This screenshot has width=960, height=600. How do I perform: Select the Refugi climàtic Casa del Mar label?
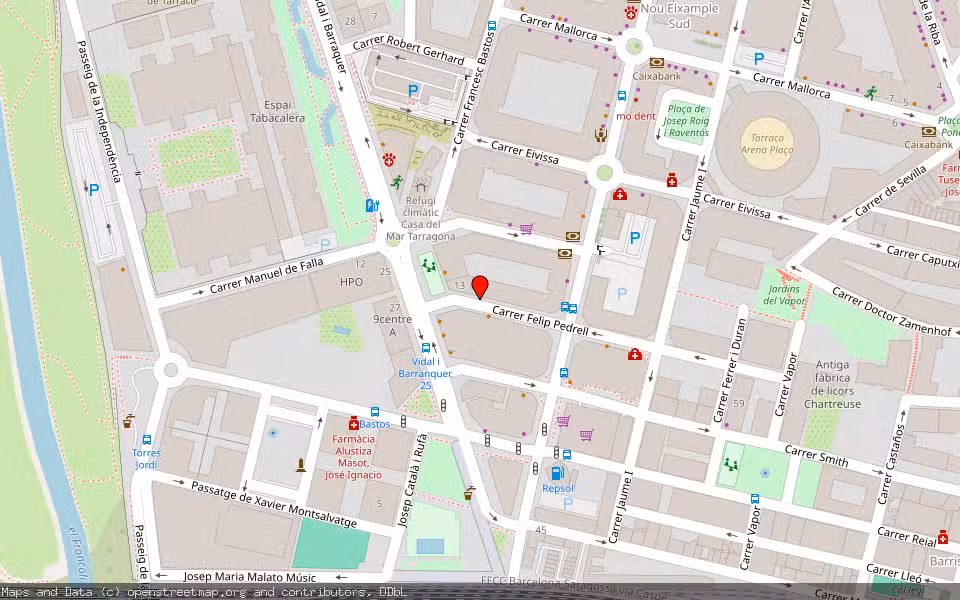tap(421, 218)
